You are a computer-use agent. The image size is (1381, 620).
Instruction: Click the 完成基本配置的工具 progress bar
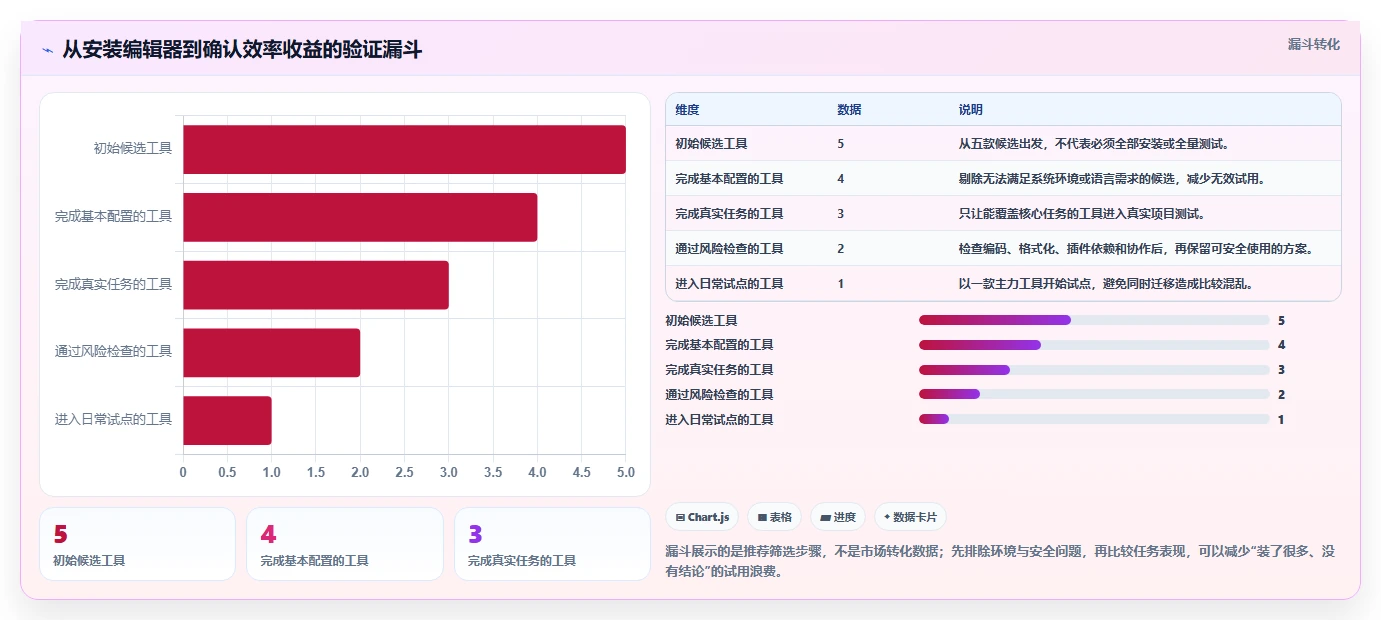click(1094, 345)
